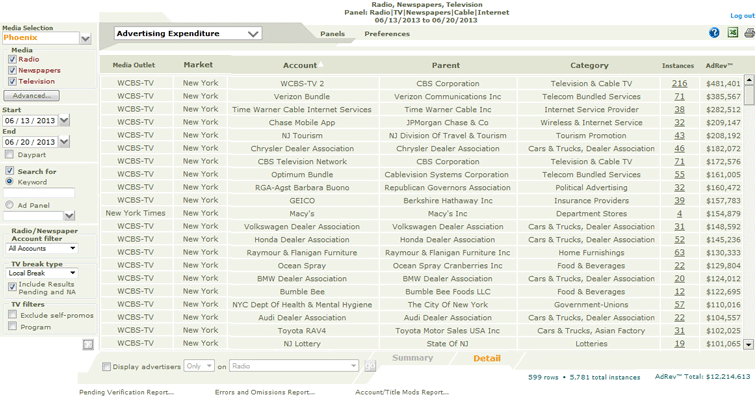Click the NJ Lottery account cell
Screen dimensions: 756x398
[x=302, y=344]
